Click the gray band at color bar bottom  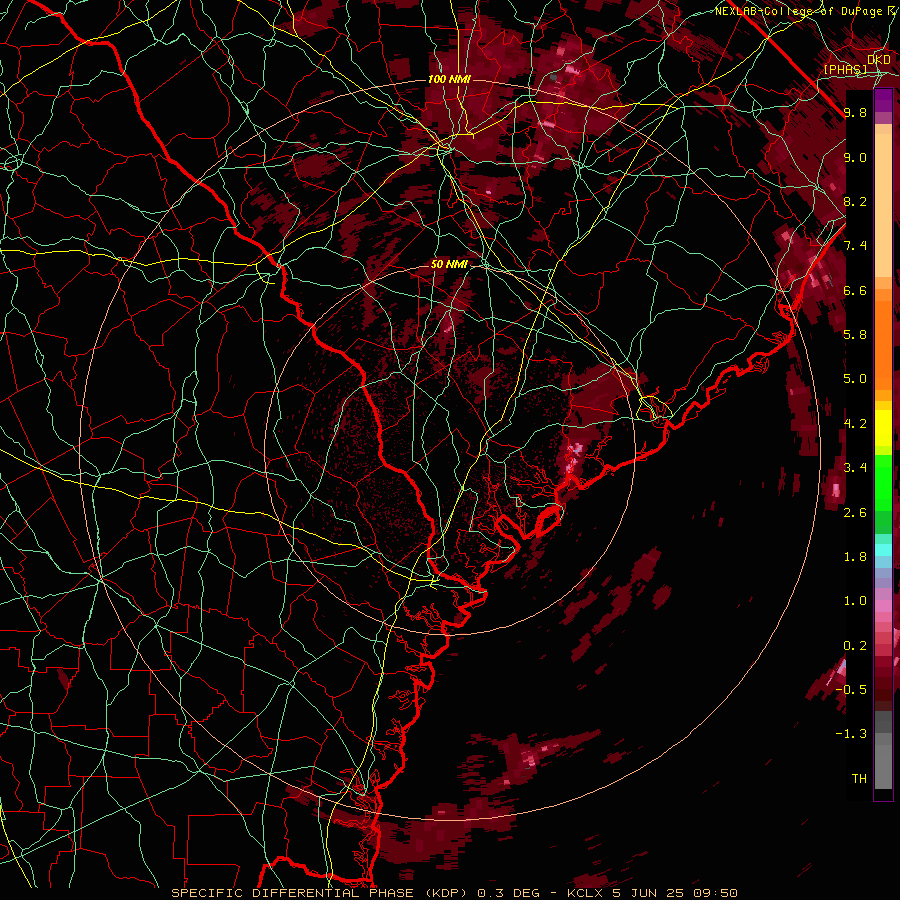(x=884, y=750)
